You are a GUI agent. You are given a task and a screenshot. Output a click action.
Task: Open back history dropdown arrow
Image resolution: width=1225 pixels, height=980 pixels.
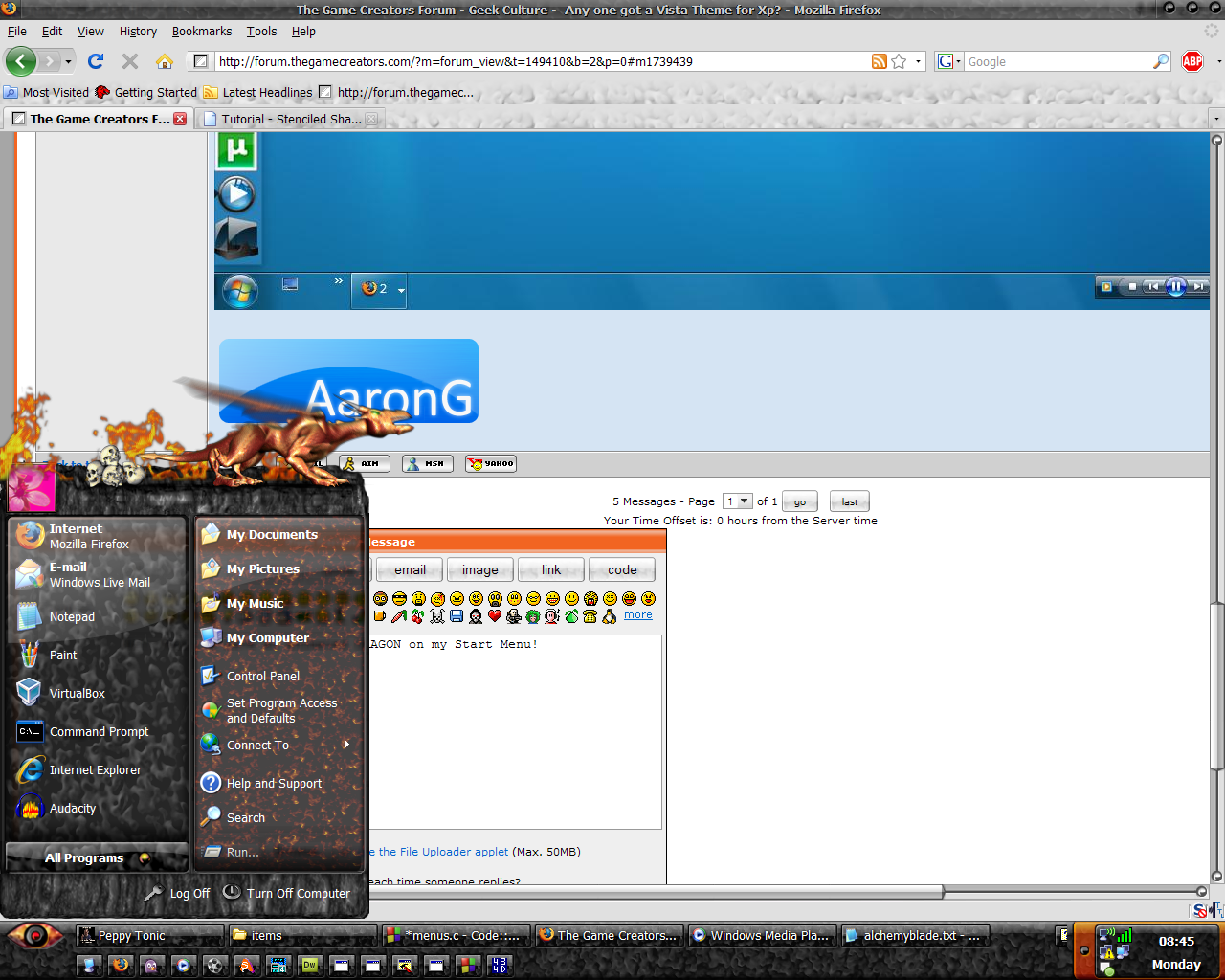coord(68,61)
